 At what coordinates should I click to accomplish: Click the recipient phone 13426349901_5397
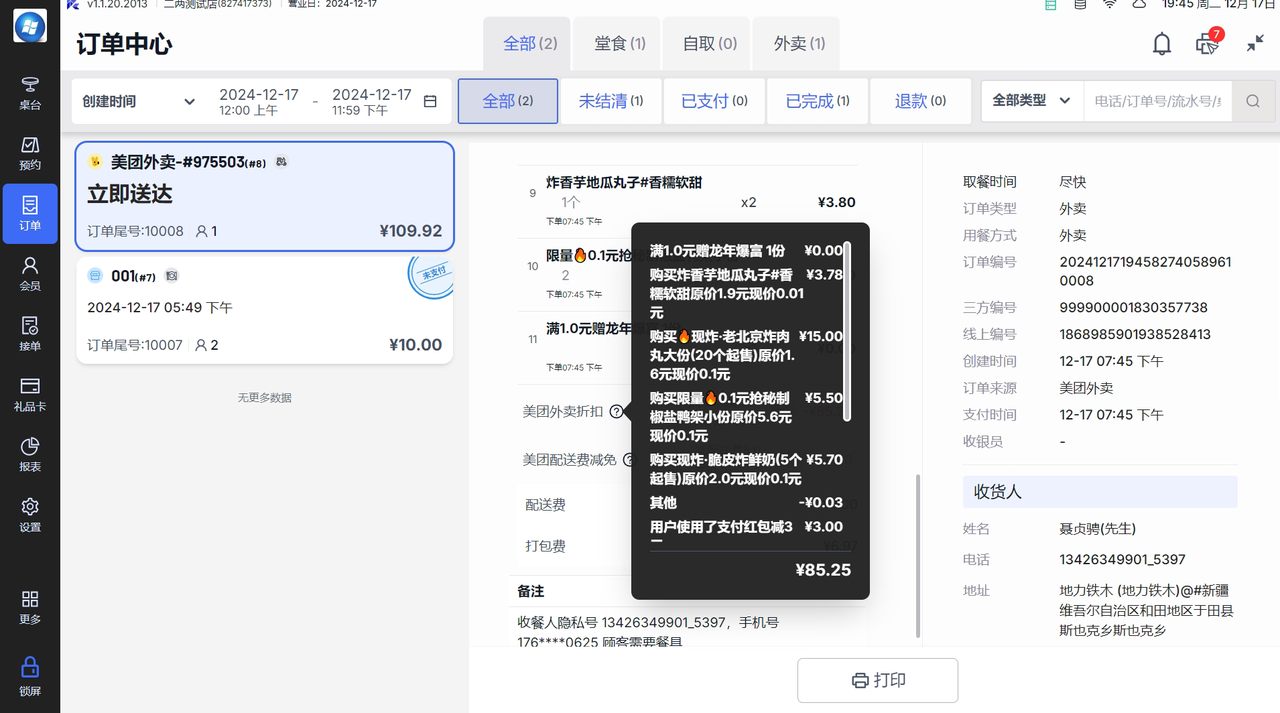tap(1122, 559)
